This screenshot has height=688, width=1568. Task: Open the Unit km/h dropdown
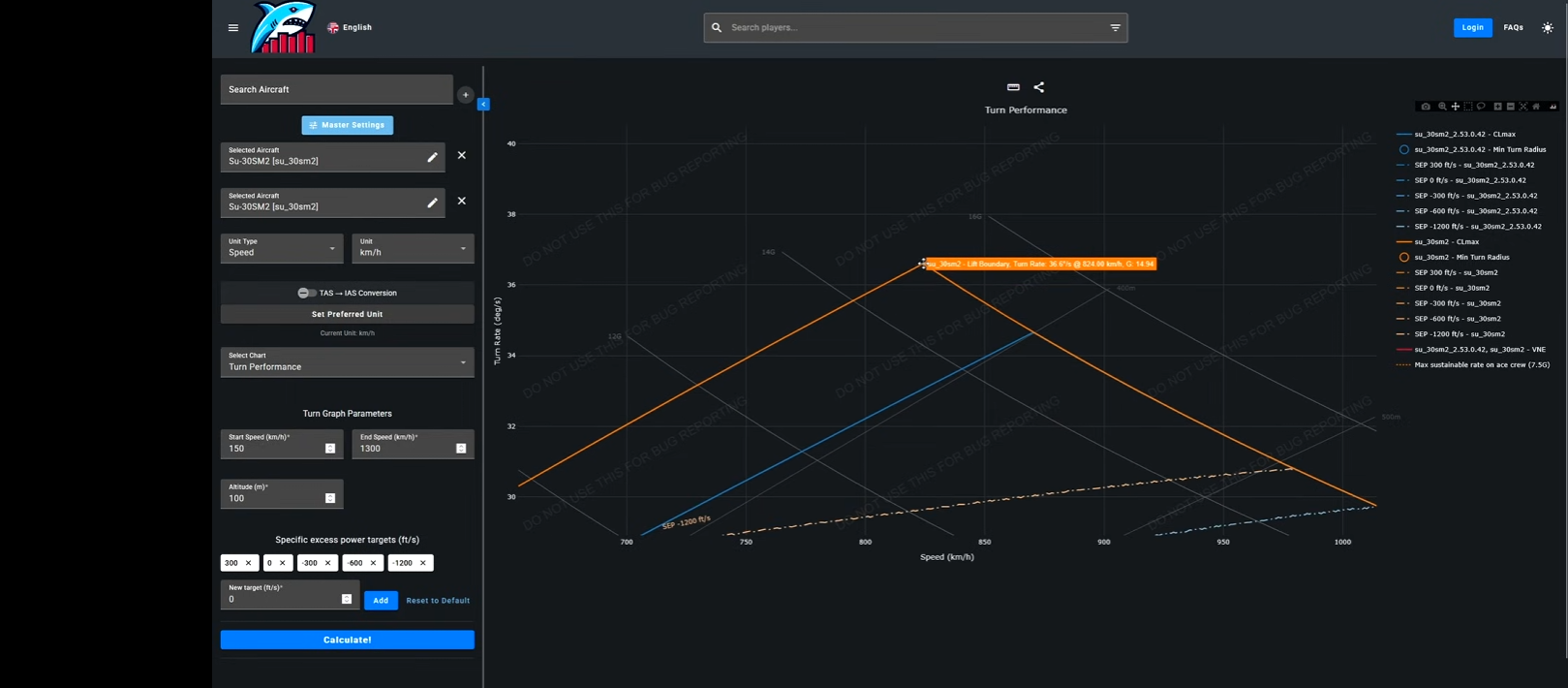pyautogui.click(x=413, y=248)
